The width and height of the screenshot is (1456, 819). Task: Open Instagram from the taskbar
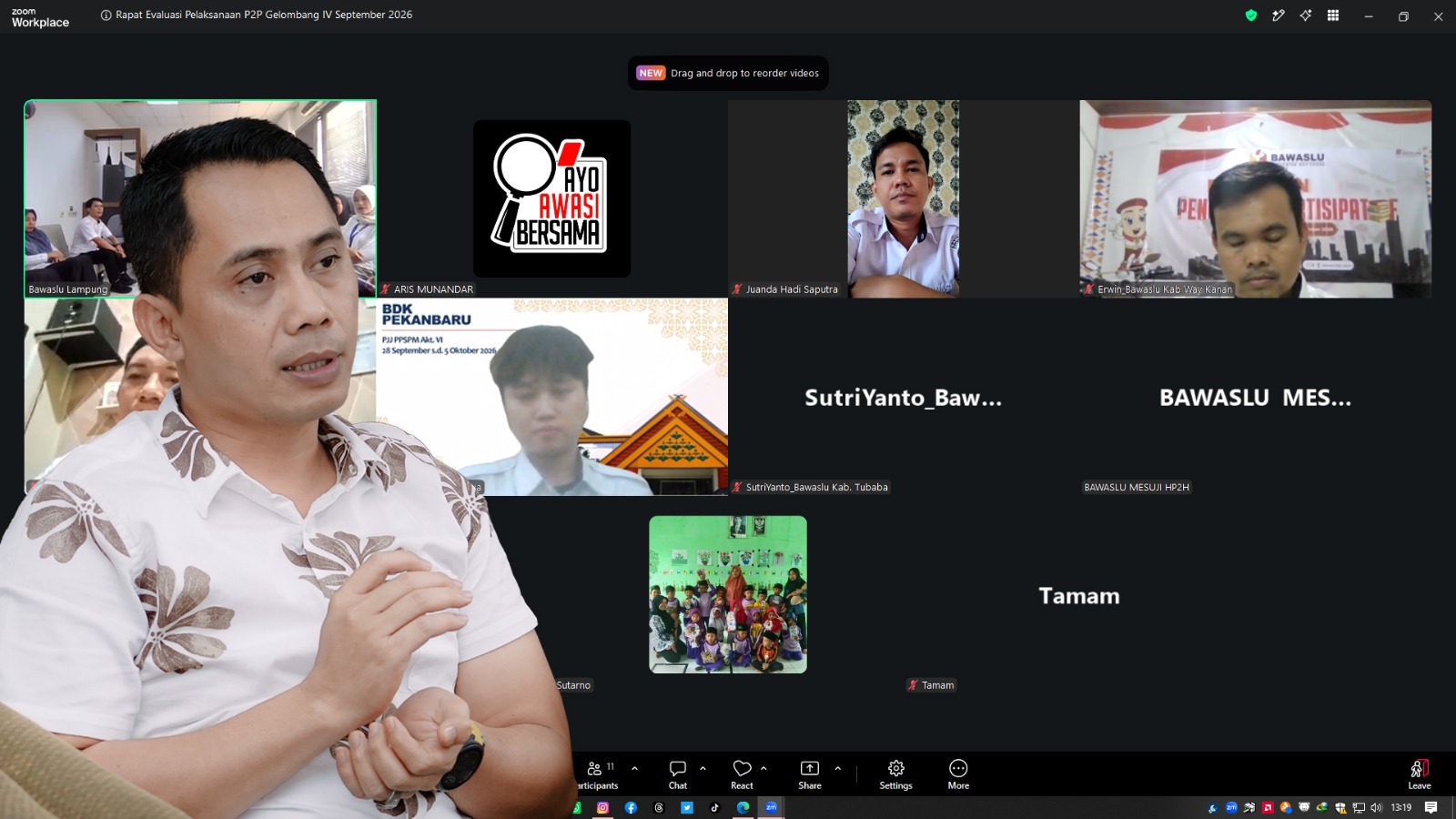[x=602, y=807]
